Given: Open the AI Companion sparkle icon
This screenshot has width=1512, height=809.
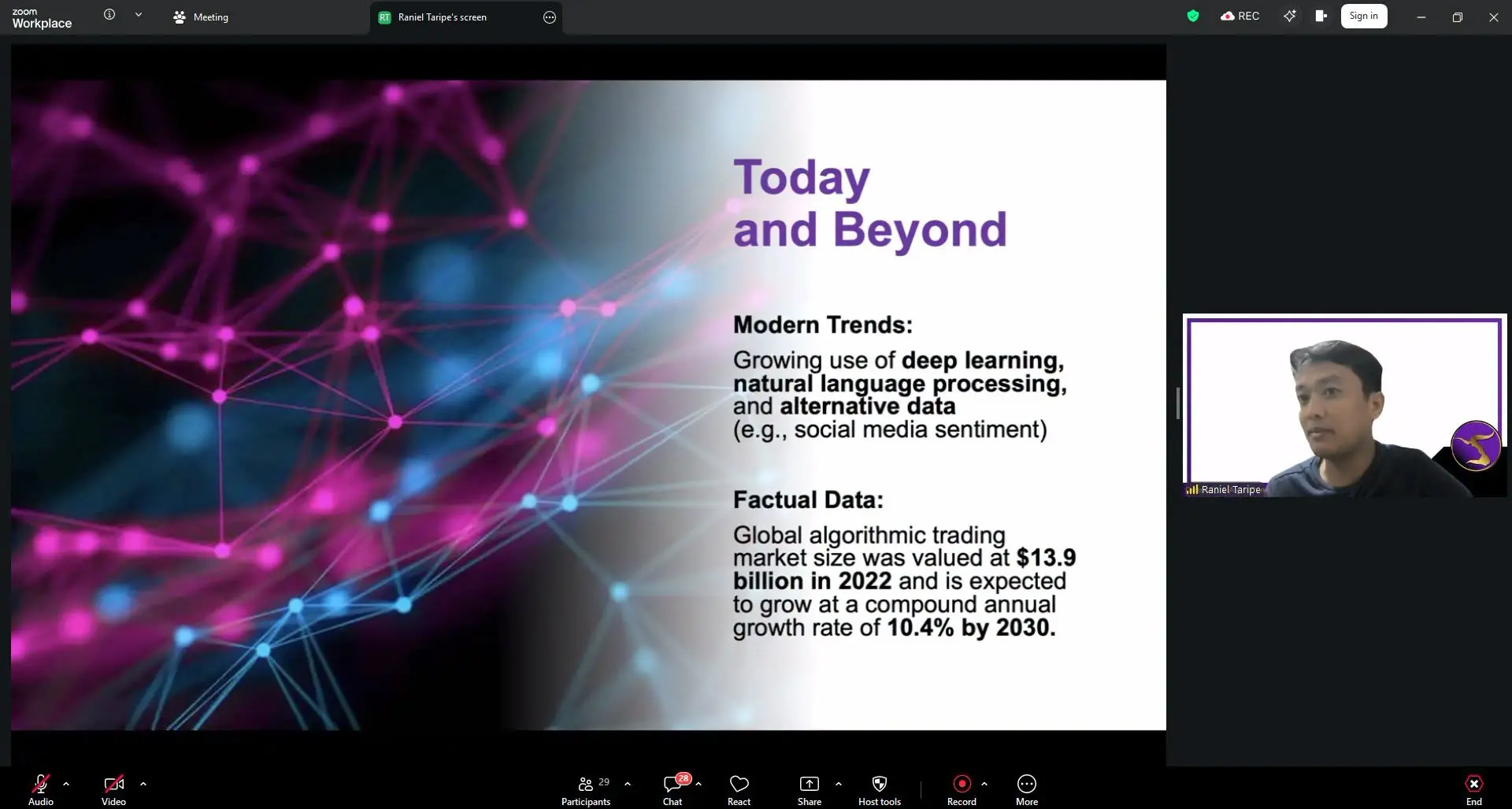Looking at the screenshot, I should click(1289, 16).
